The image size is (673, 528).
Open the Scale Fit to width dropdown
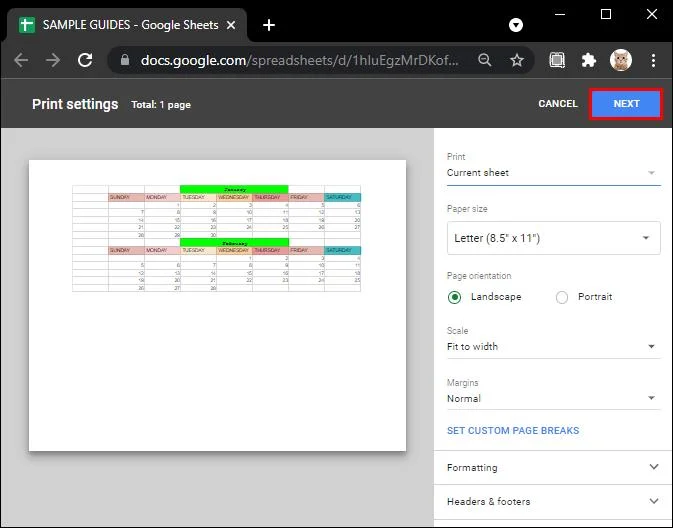[x=553, y=347]
